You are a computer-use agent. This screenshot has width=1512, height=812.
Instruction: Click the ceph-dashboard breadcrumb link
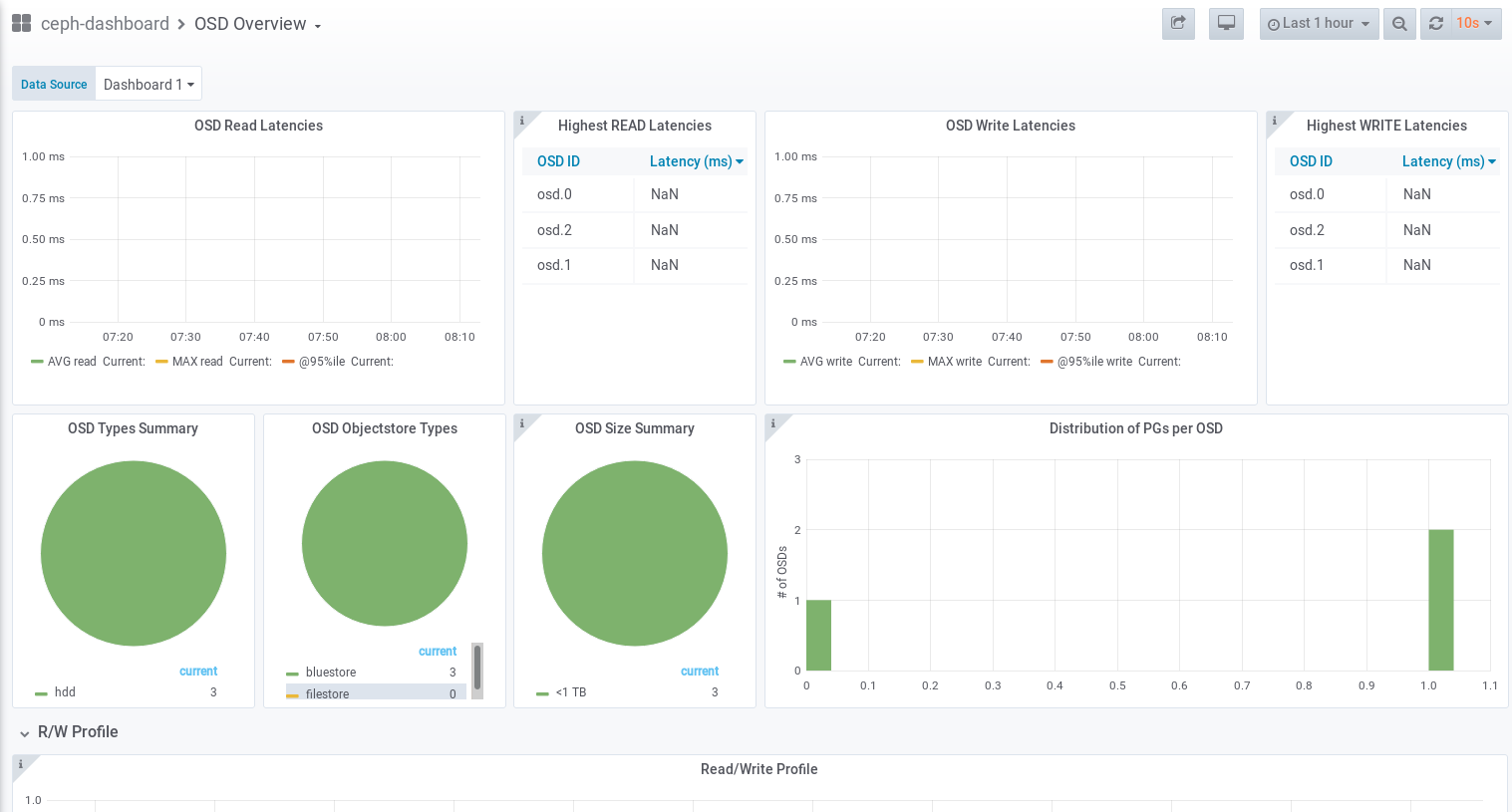click(105, 24)
